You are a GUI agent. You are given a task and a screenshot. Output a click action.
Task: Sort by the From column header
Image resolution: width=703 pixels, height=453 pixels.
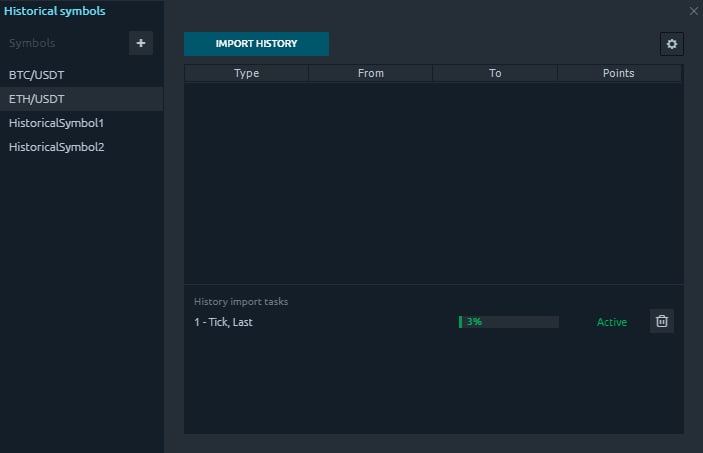[x=371, y=73]
